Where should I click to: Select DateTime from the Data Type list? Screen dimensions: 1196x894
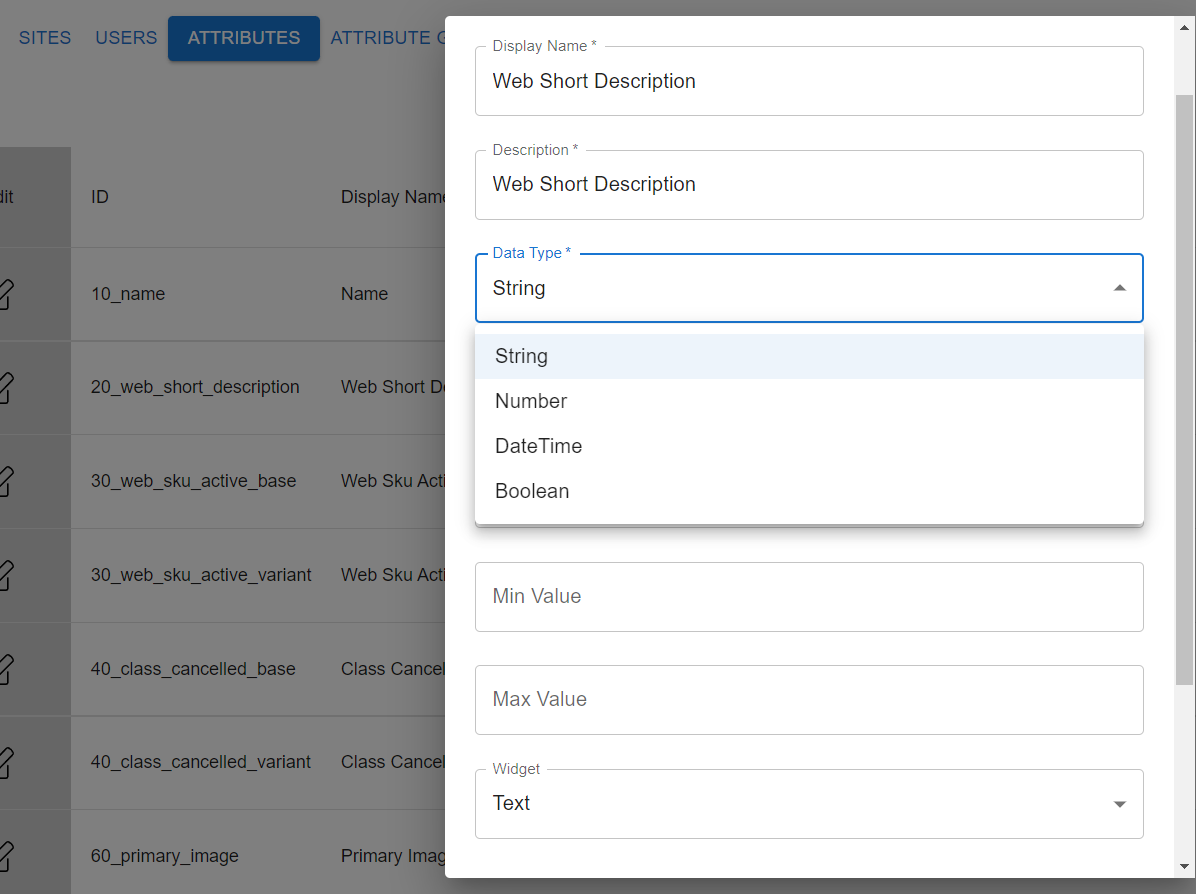click(x=538, y=445)
